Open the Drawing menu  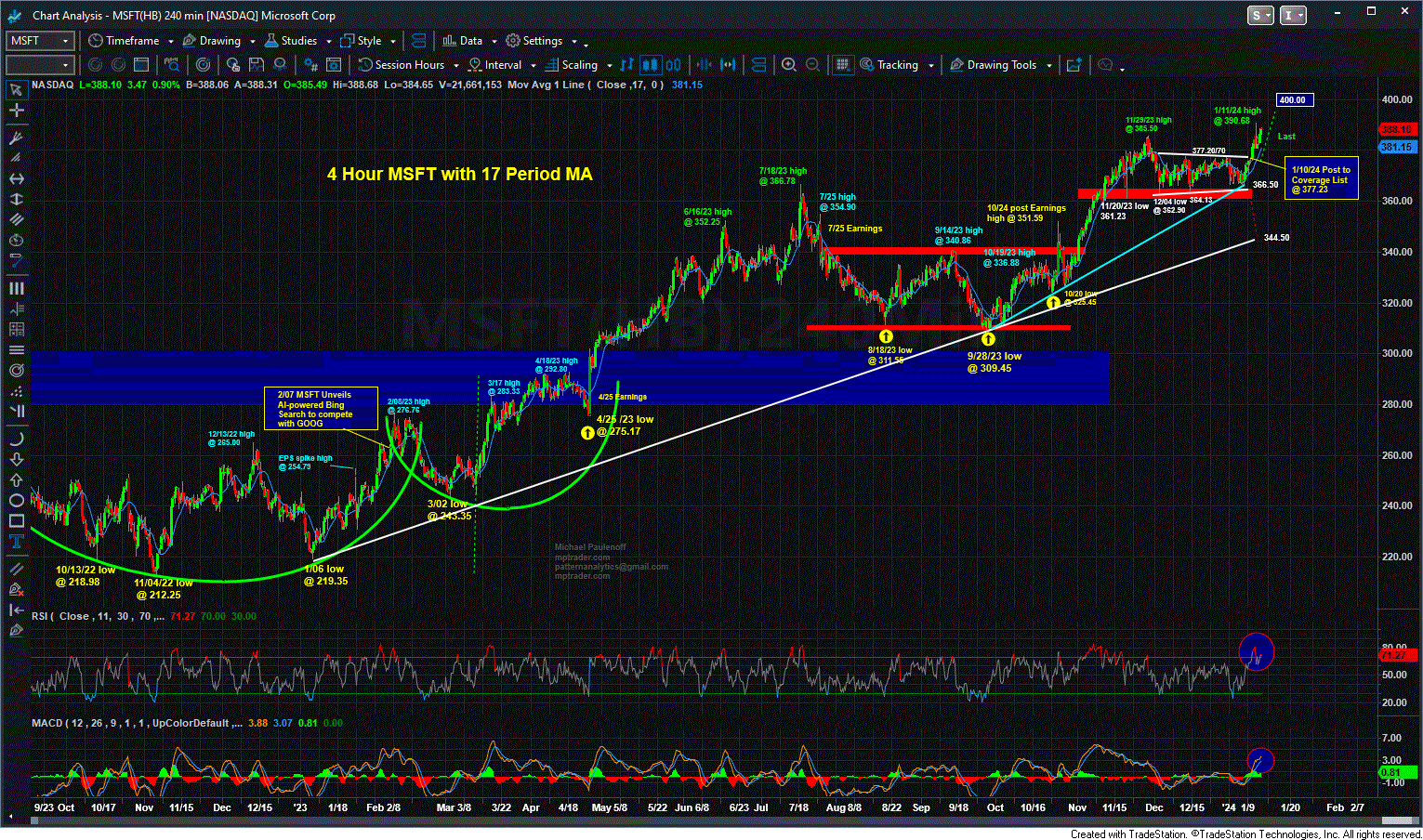click(x=211, y=41)
